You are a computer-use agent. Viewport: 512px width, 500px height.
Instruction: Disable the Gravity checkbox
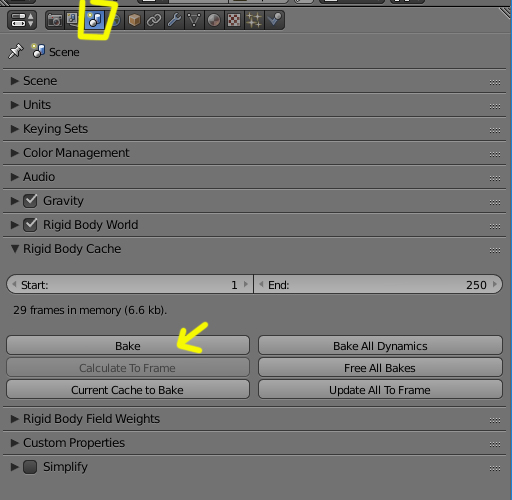[x=30, y=201]
